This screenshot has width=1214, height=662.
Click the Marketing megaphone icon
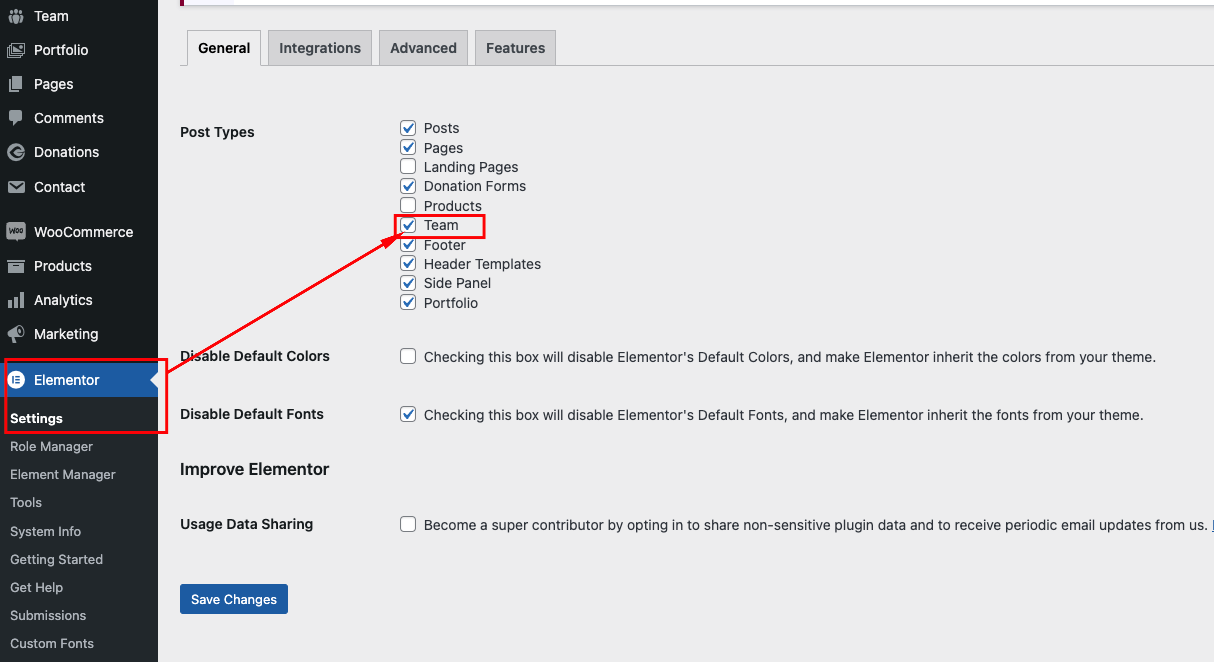(16, 334)
